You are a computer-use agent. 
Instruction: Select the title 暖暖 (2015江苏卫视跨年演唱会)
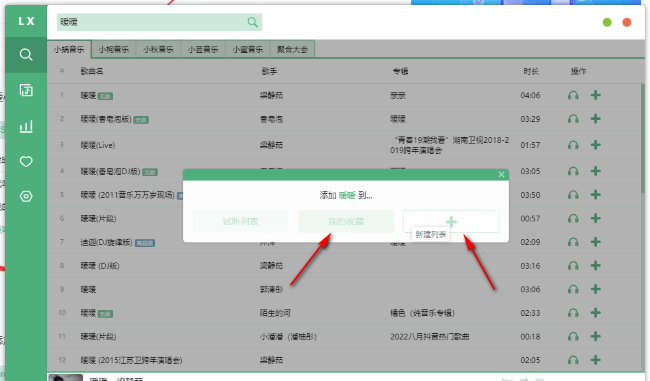coord(131,360)
